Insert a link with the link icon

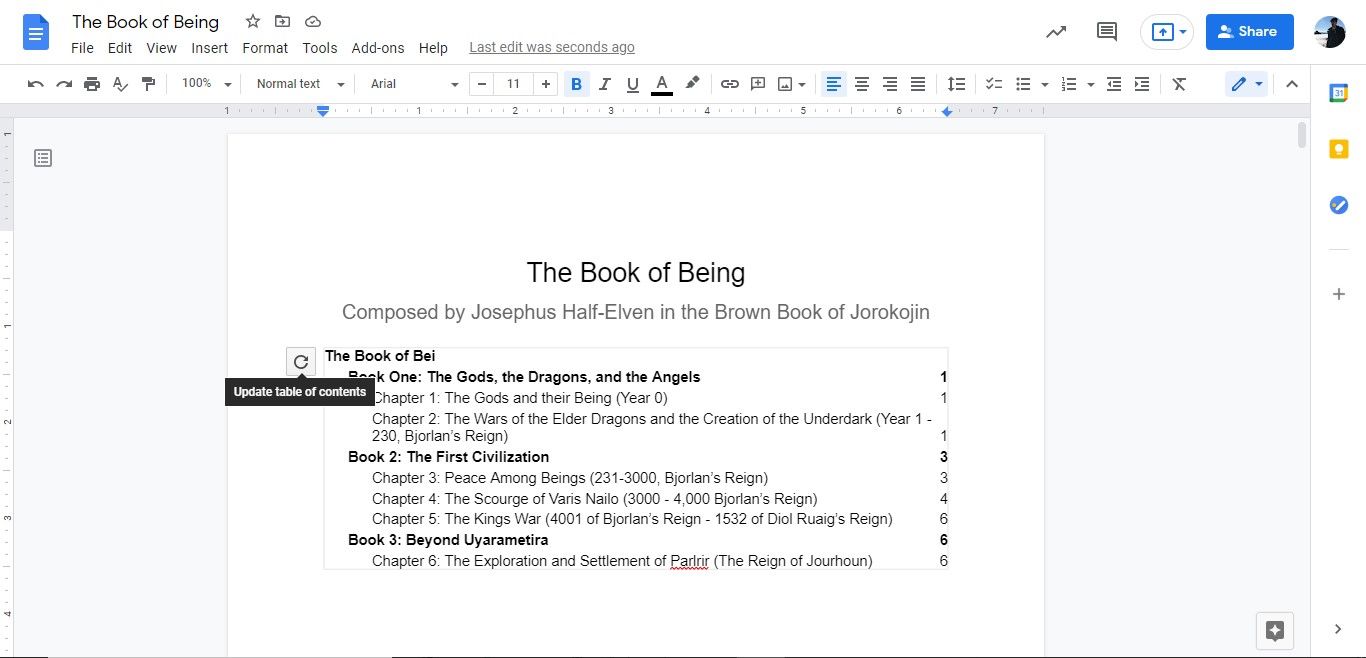pos(729,84)
